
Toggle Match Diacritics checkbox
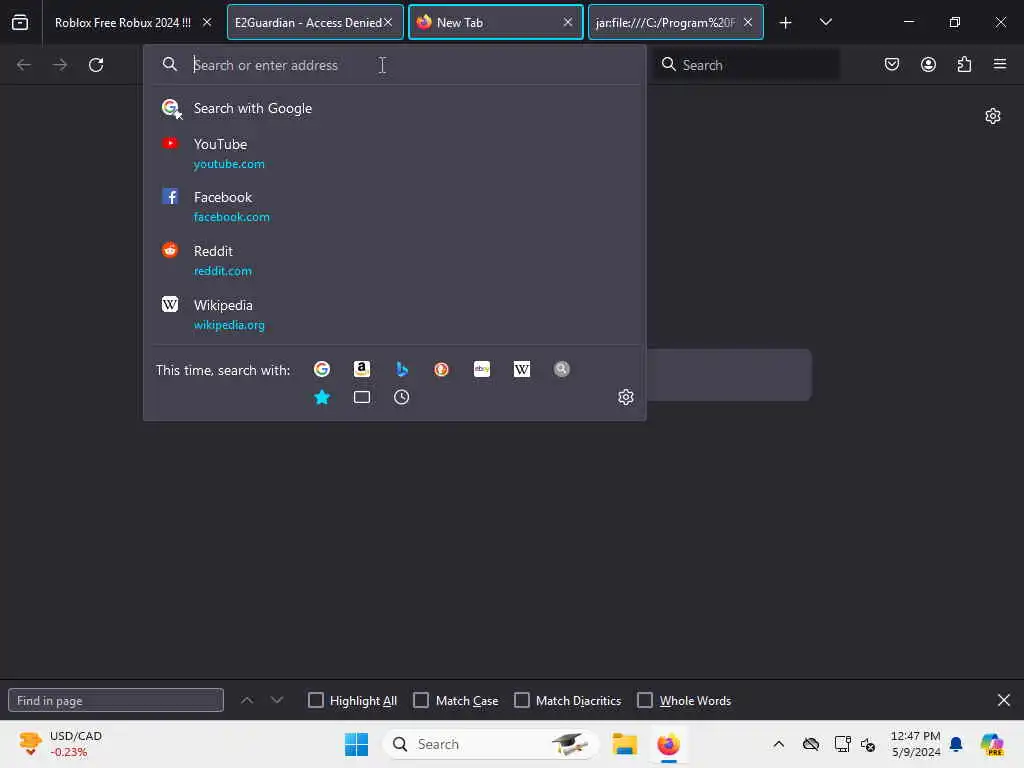(x=522, y=700)
